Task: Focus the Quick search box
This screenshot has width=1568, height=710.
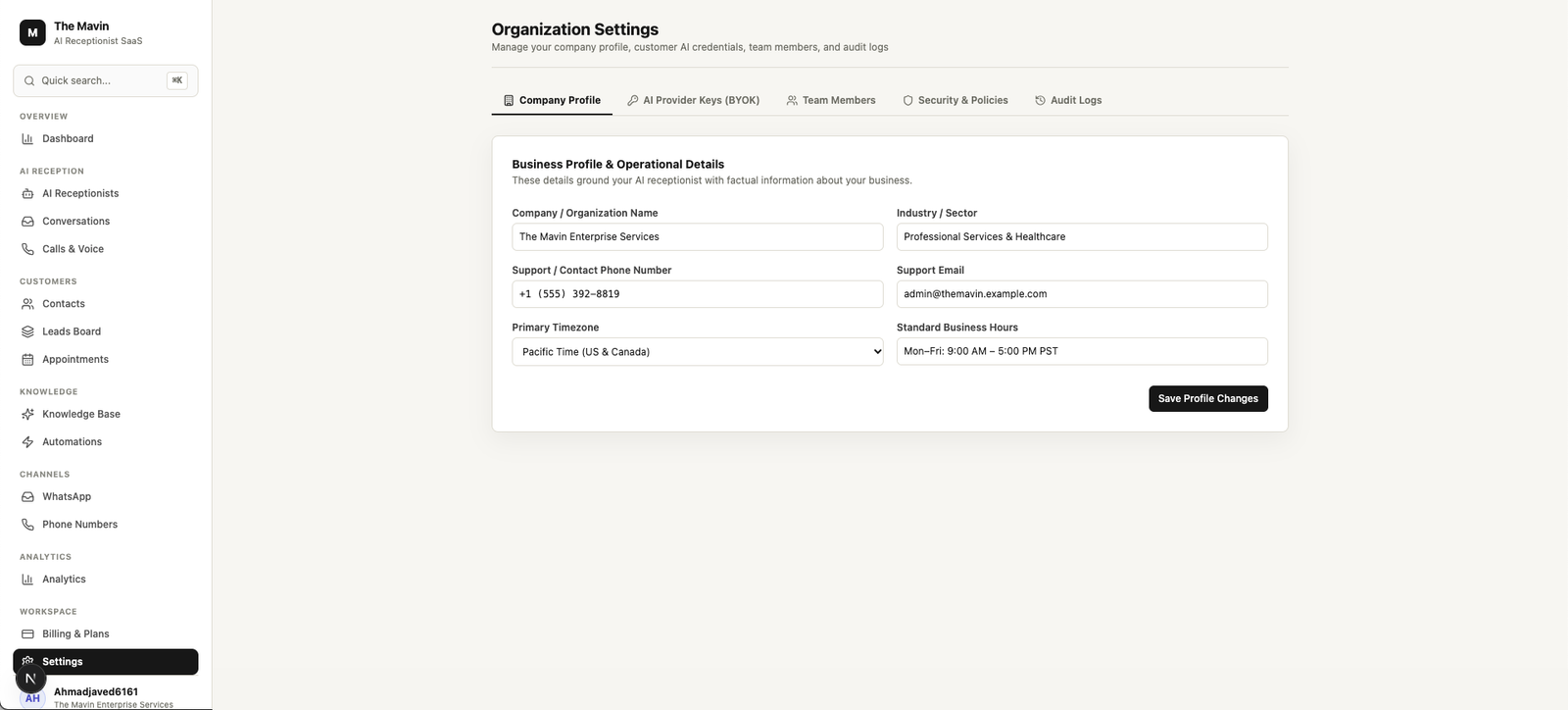Action: [106, 80]
